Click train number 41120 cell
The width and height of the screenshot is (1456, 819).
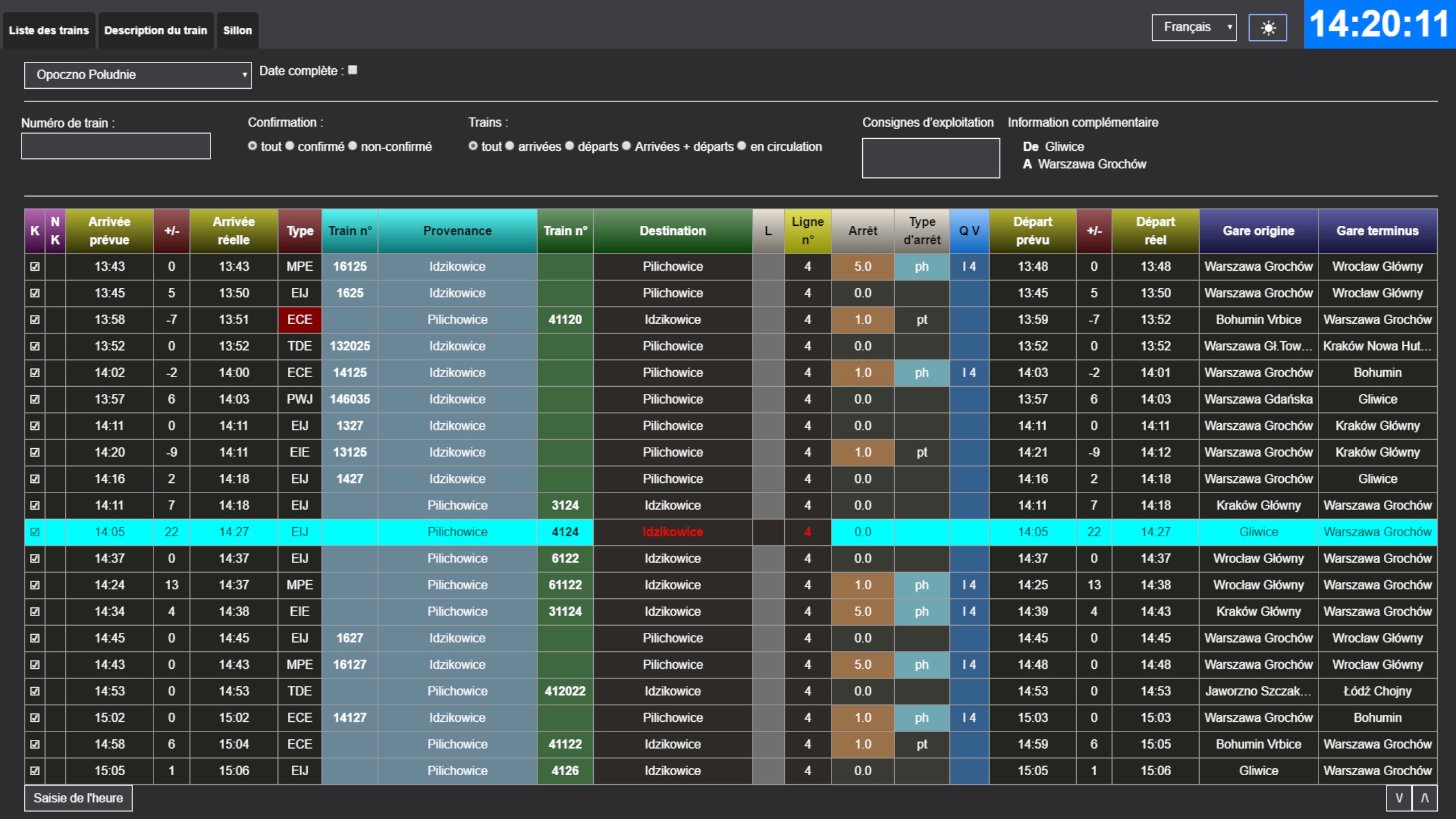(565, 320)
